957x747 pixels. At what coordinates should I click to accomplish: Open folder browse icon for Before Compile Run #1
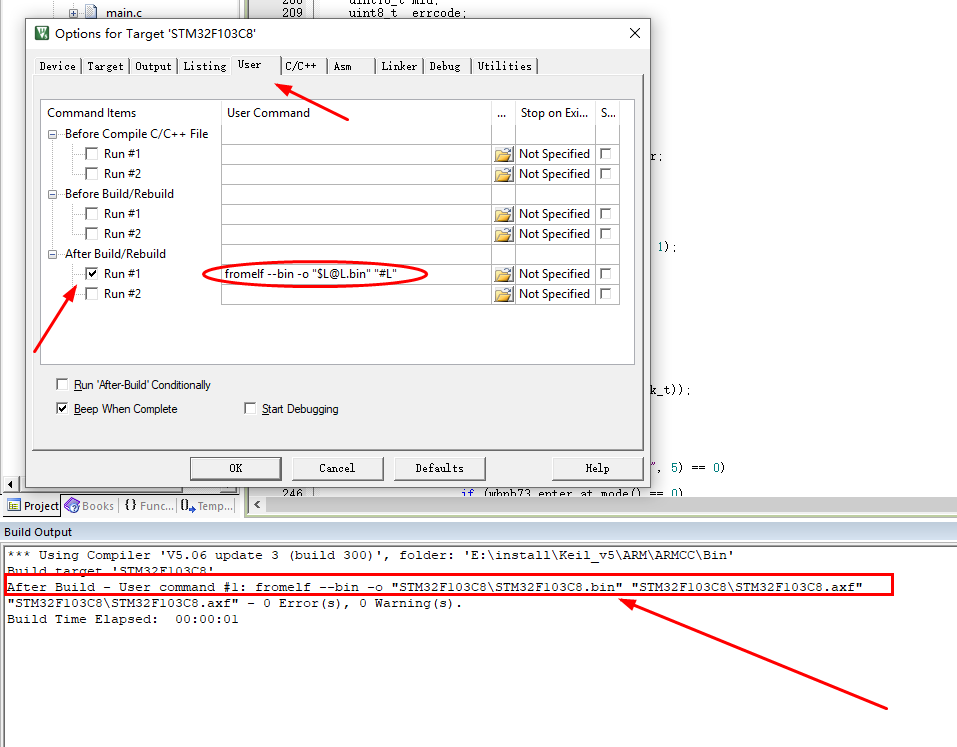pos(504,154)
